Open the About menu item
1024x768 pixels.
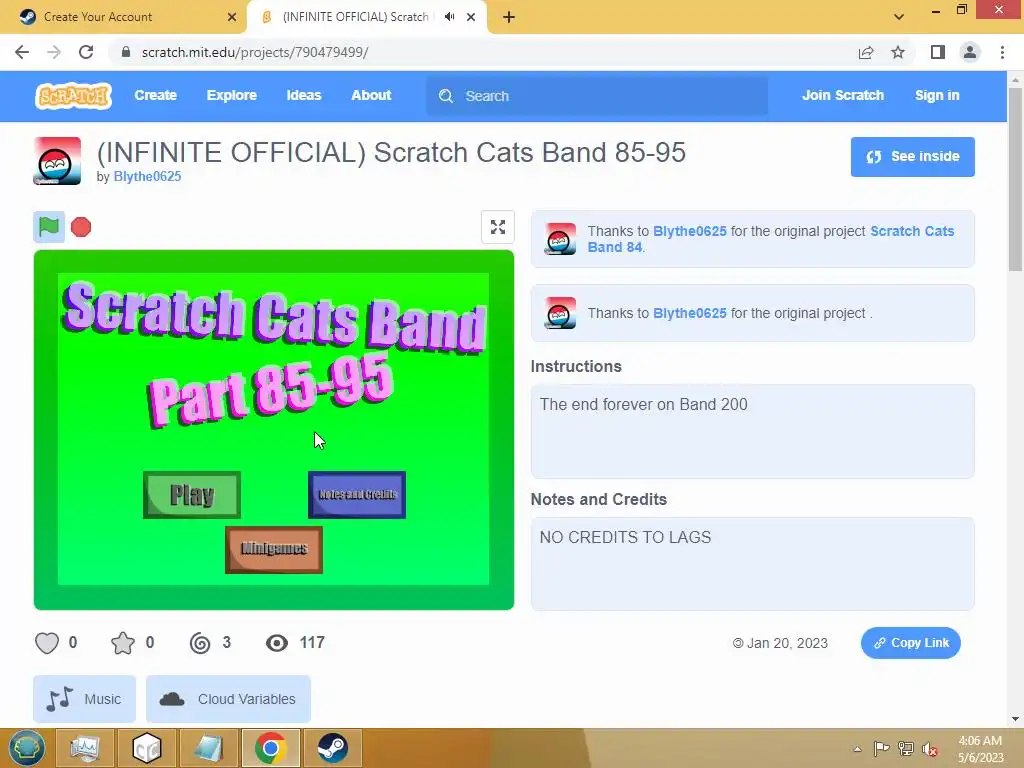[371, 95]
